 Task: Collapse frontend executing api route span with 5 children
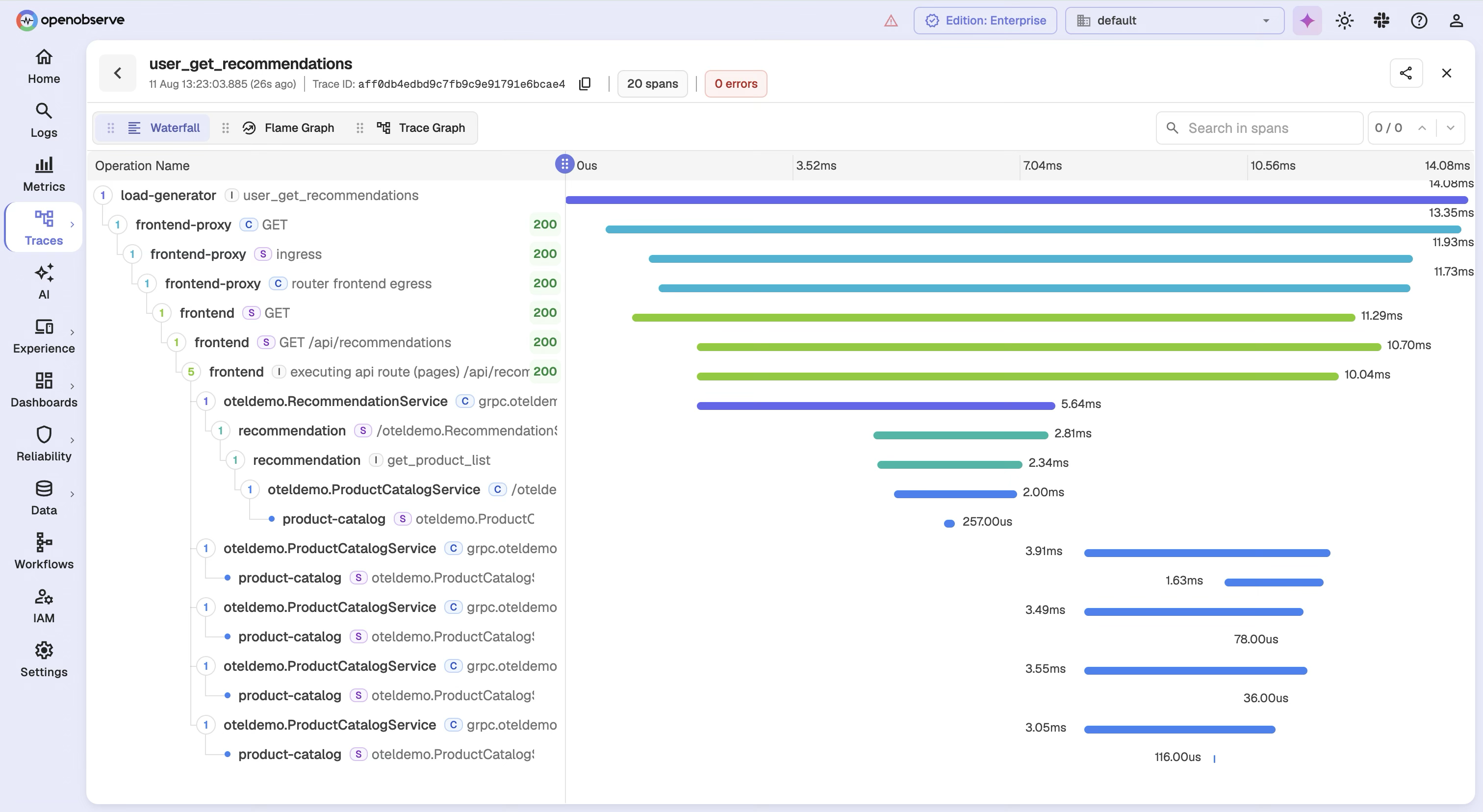(191, 372)
